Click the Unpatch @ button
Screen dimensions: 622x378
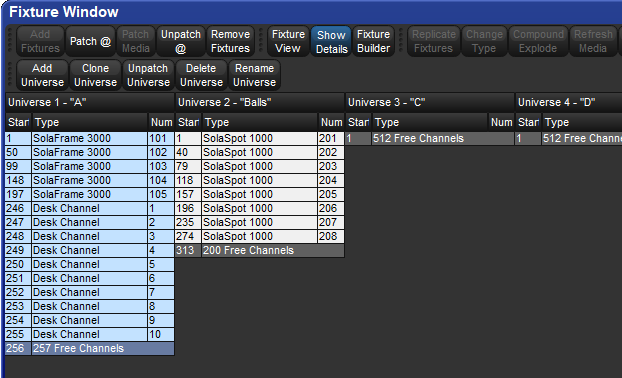pyautogui.click(x=181, y=41)
